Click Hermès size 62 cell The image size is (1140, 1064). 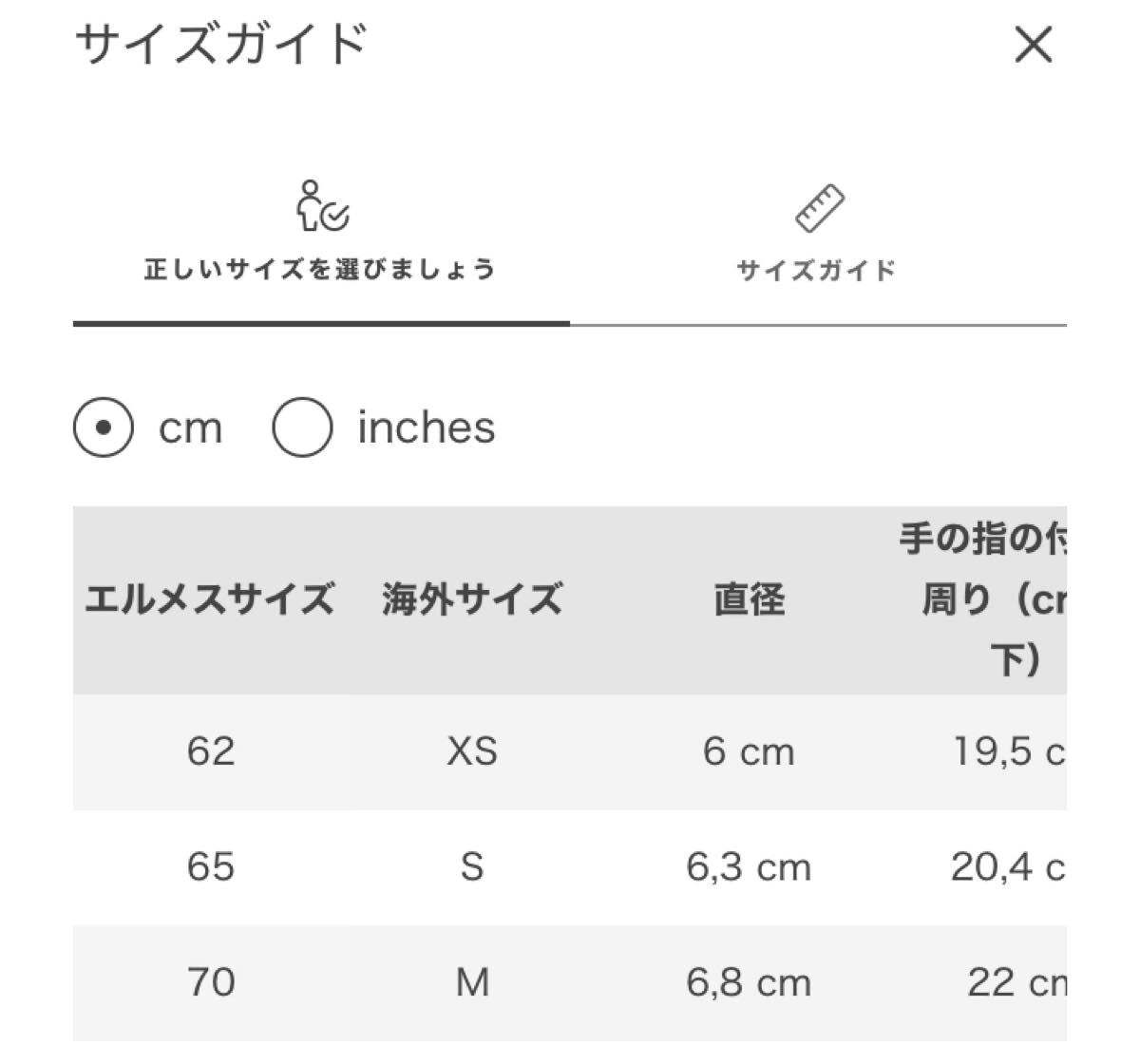pos(210,751)
